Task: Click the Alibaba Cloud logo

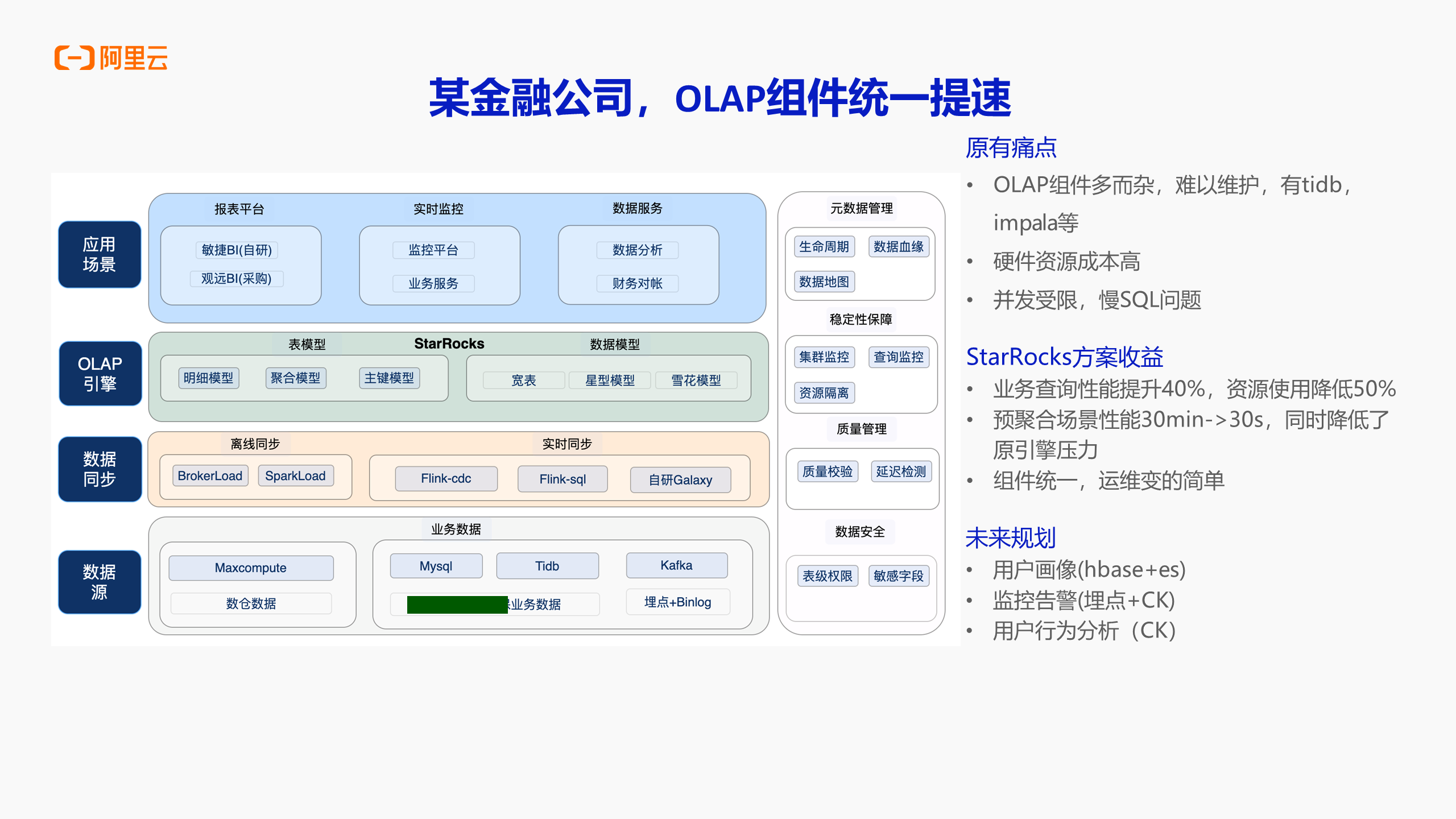Action: point(111,57)
